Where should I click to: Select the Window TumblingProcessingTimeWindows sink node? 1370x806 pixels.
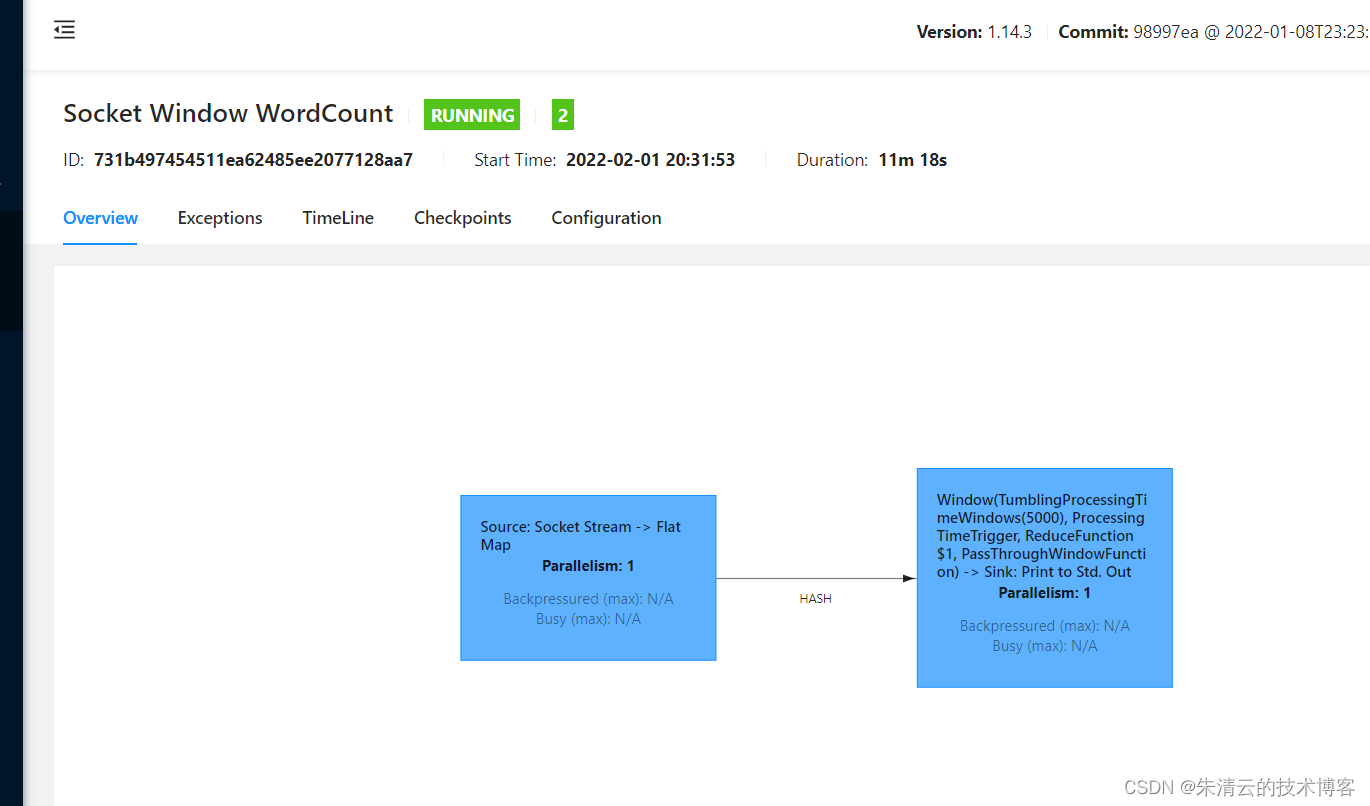[x=1044, y=577]
